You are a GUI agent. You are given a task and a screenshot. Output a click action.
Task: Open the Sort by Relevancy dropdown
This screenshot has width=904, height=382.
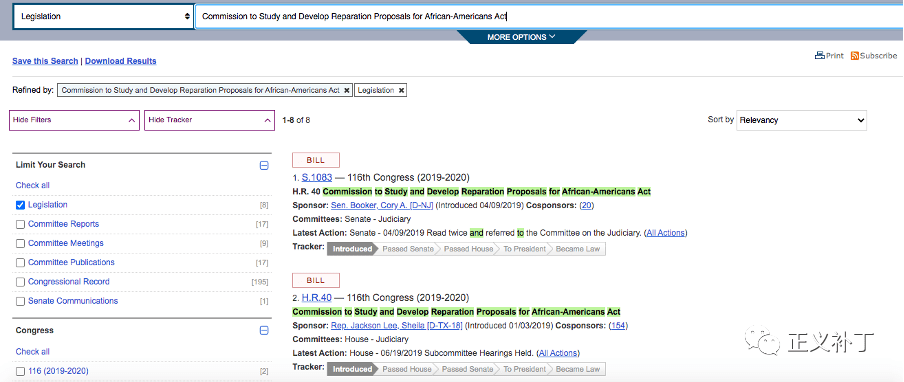(x=801, y=120)
